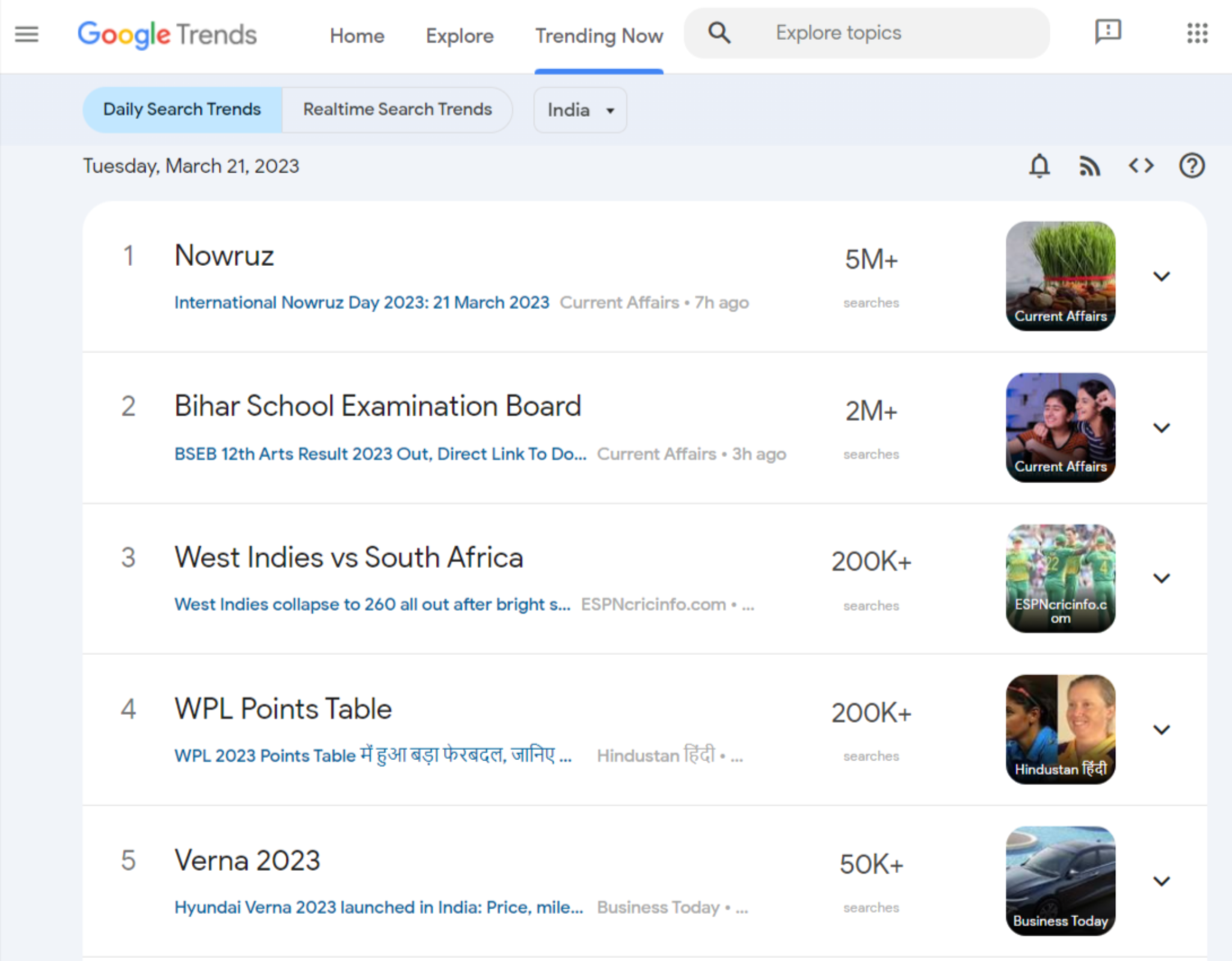This screenshot has height=961, width=1232.
Task: Click 'Current Affairs • 7h ago' source text
Action: click(654, 302)
